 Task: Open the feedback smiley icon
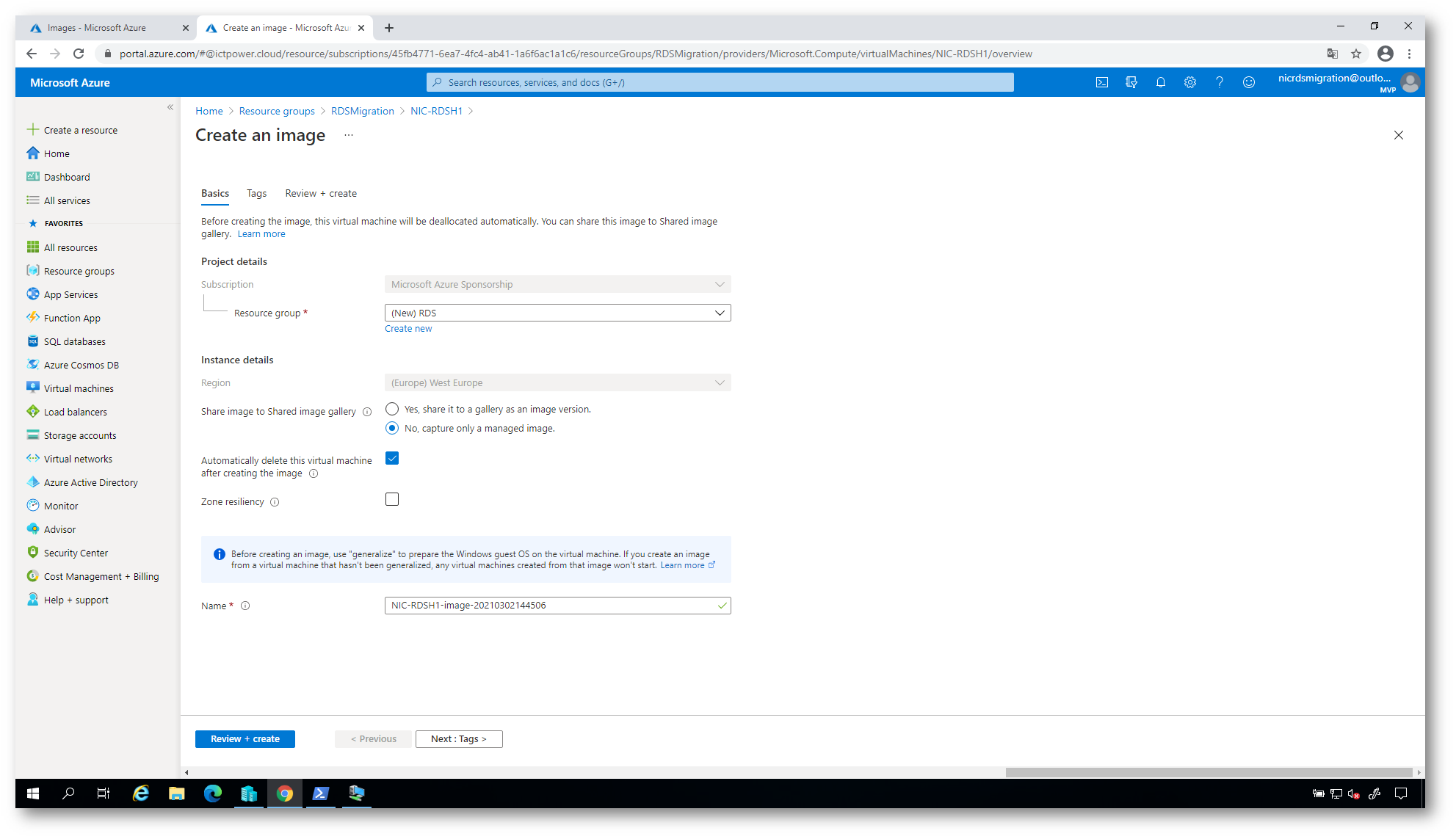(x=1248, y=82)
